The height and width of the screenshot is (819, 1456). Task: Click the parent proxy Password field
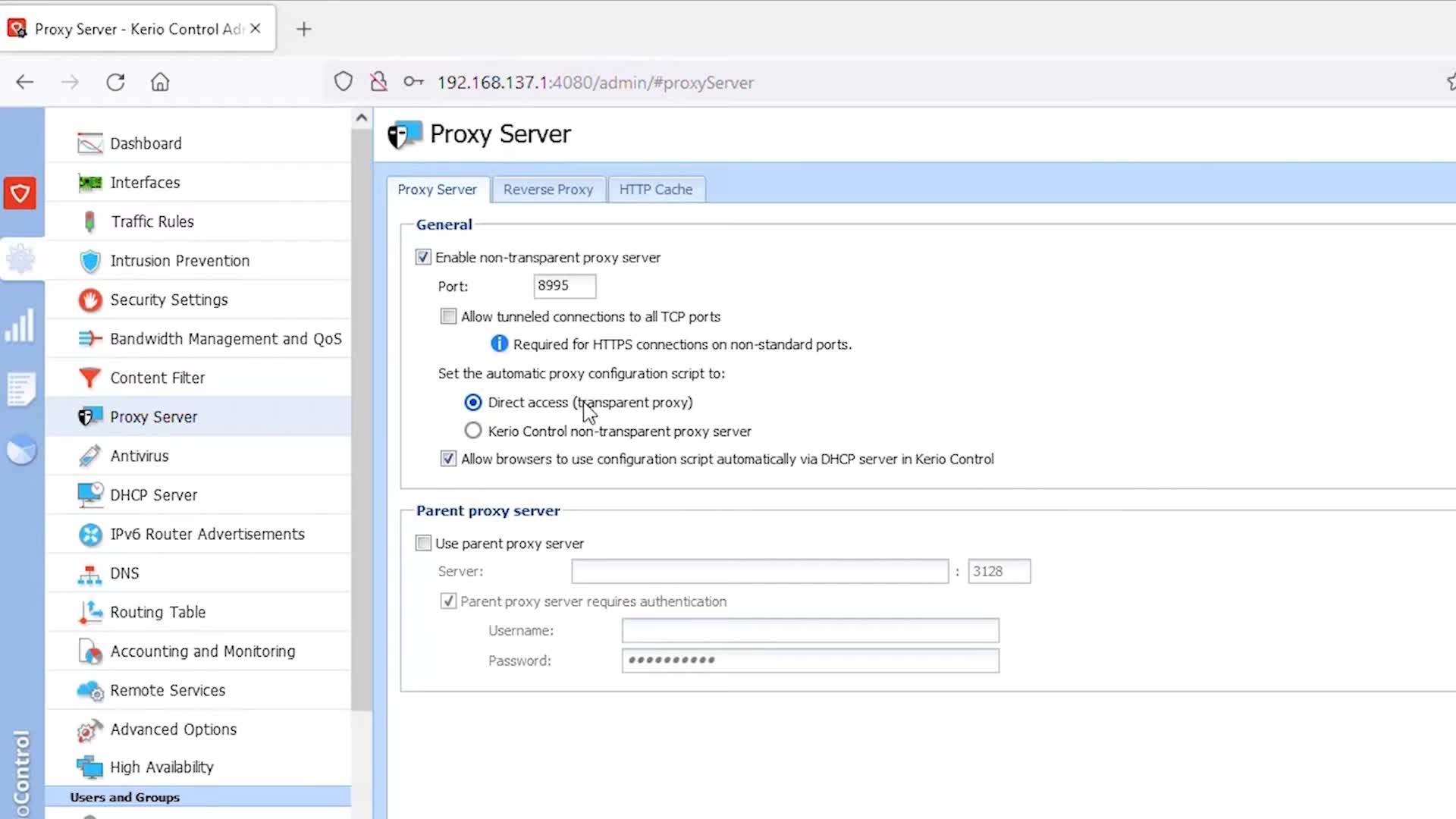811,661
